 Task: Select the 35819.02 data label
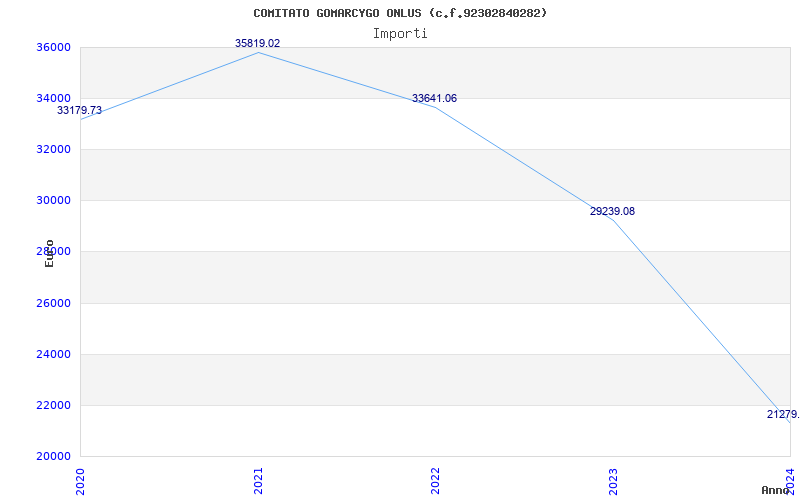[x=258, y=43]
